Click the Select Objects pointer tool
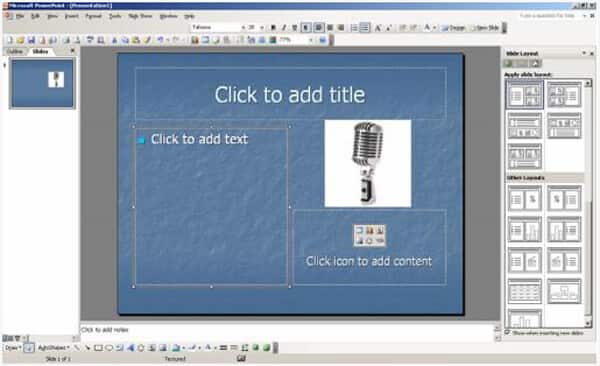This screenshot has width=600, height=366. pos(29,348)
